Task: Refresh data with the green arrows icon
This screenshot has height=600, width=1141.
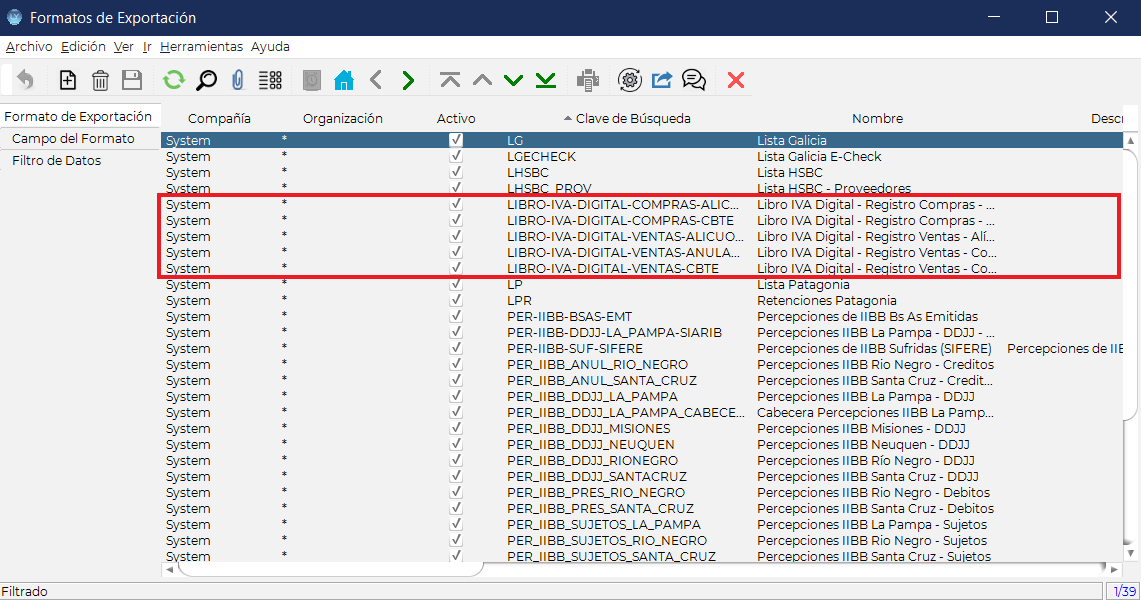Action: (x=174, y=80)
